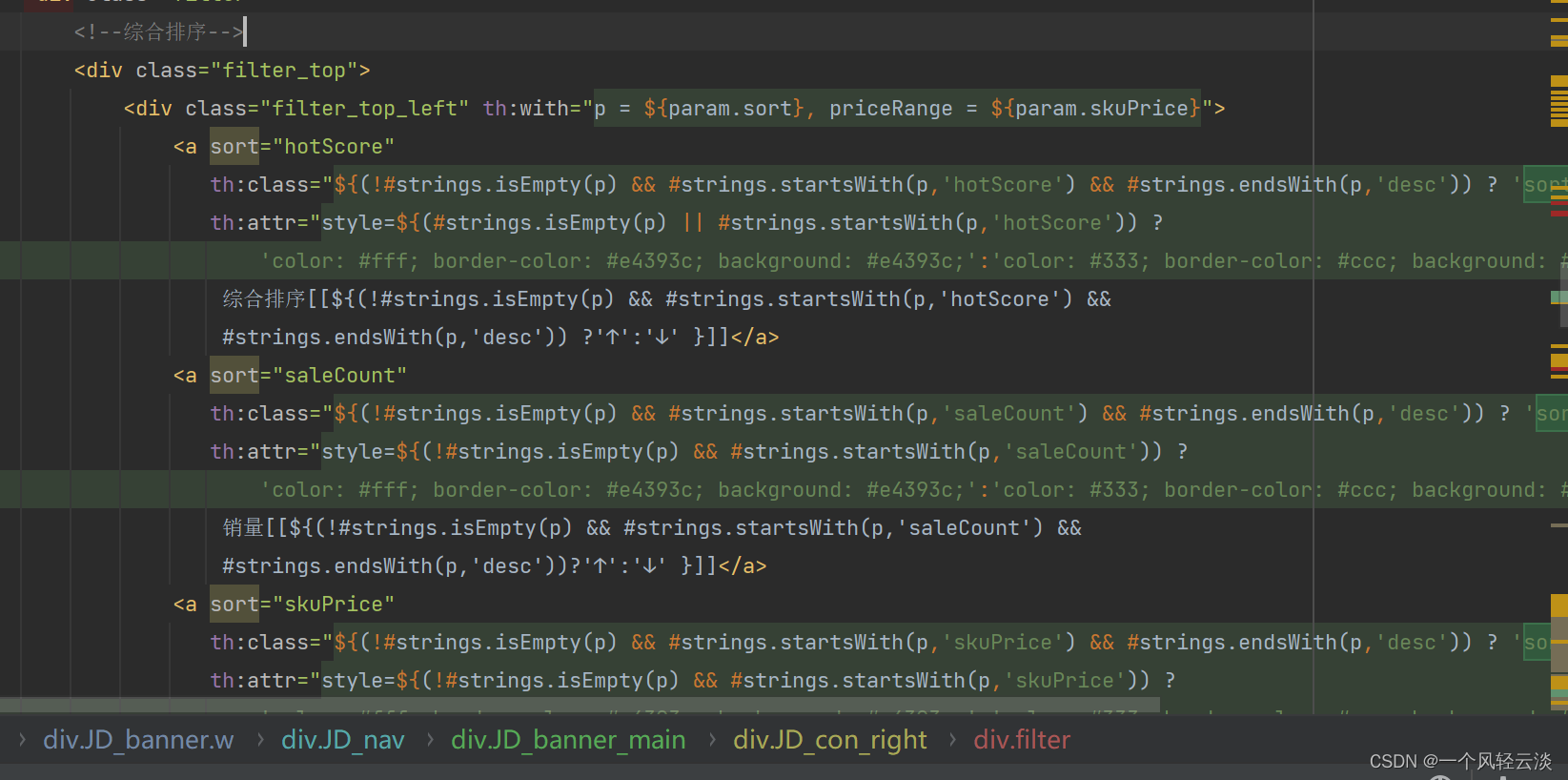Expand chevron before div.JD_banner_main breadcrumb
This screenshot has height=780, width=1568.
coord(429,740)
